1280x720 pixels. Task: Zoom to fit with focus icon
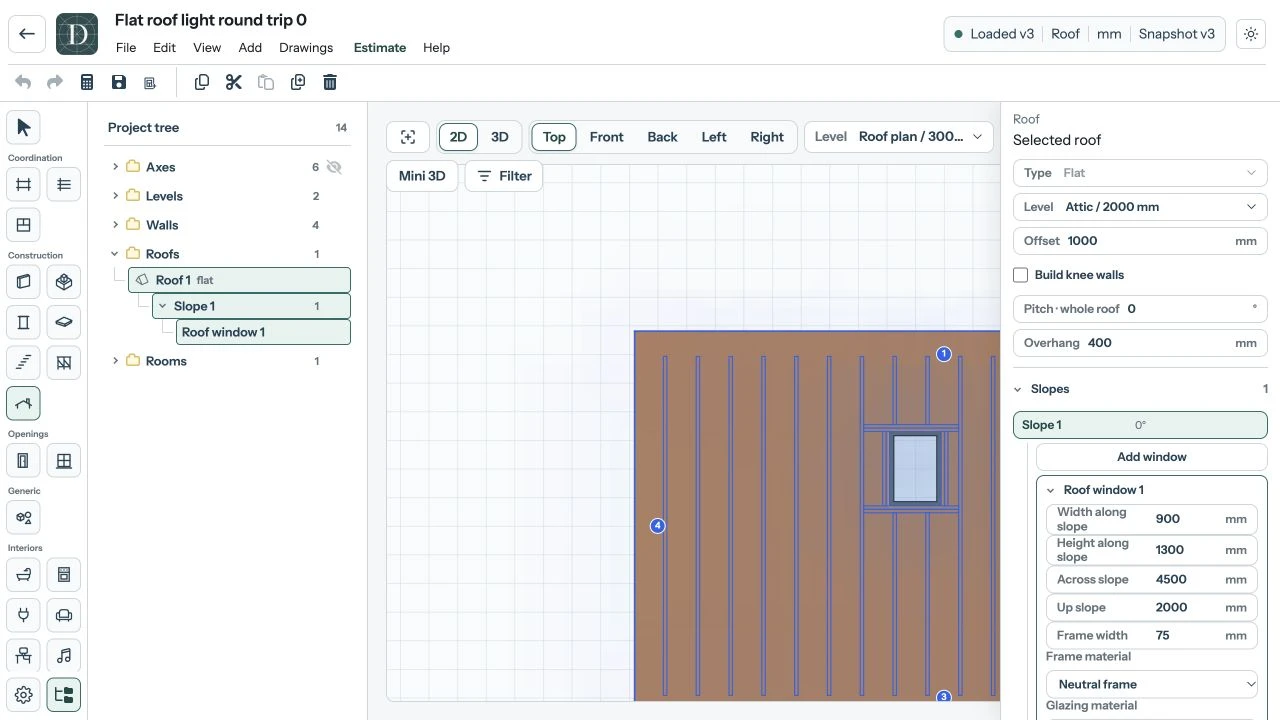pos(408,137)
